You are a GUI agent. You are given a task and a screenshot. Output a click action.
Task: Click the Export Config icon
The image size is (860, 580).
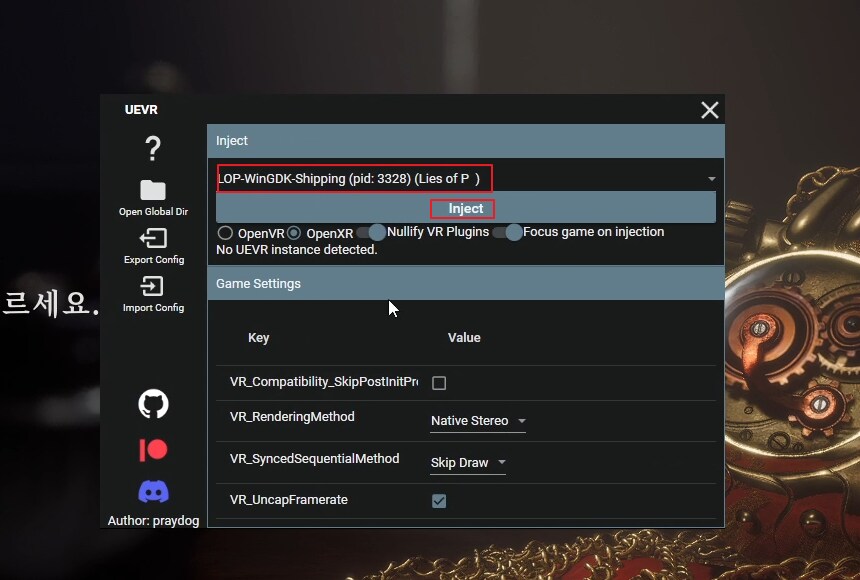pos(153,238)
